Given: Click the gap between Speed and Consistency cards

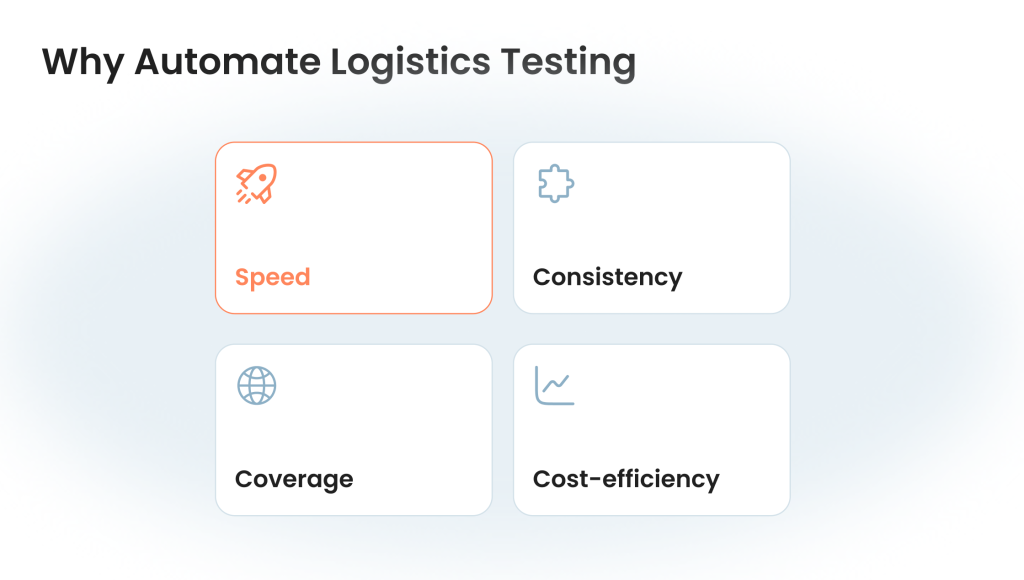Looking at the screenshot, I should (x=503, y=228).
